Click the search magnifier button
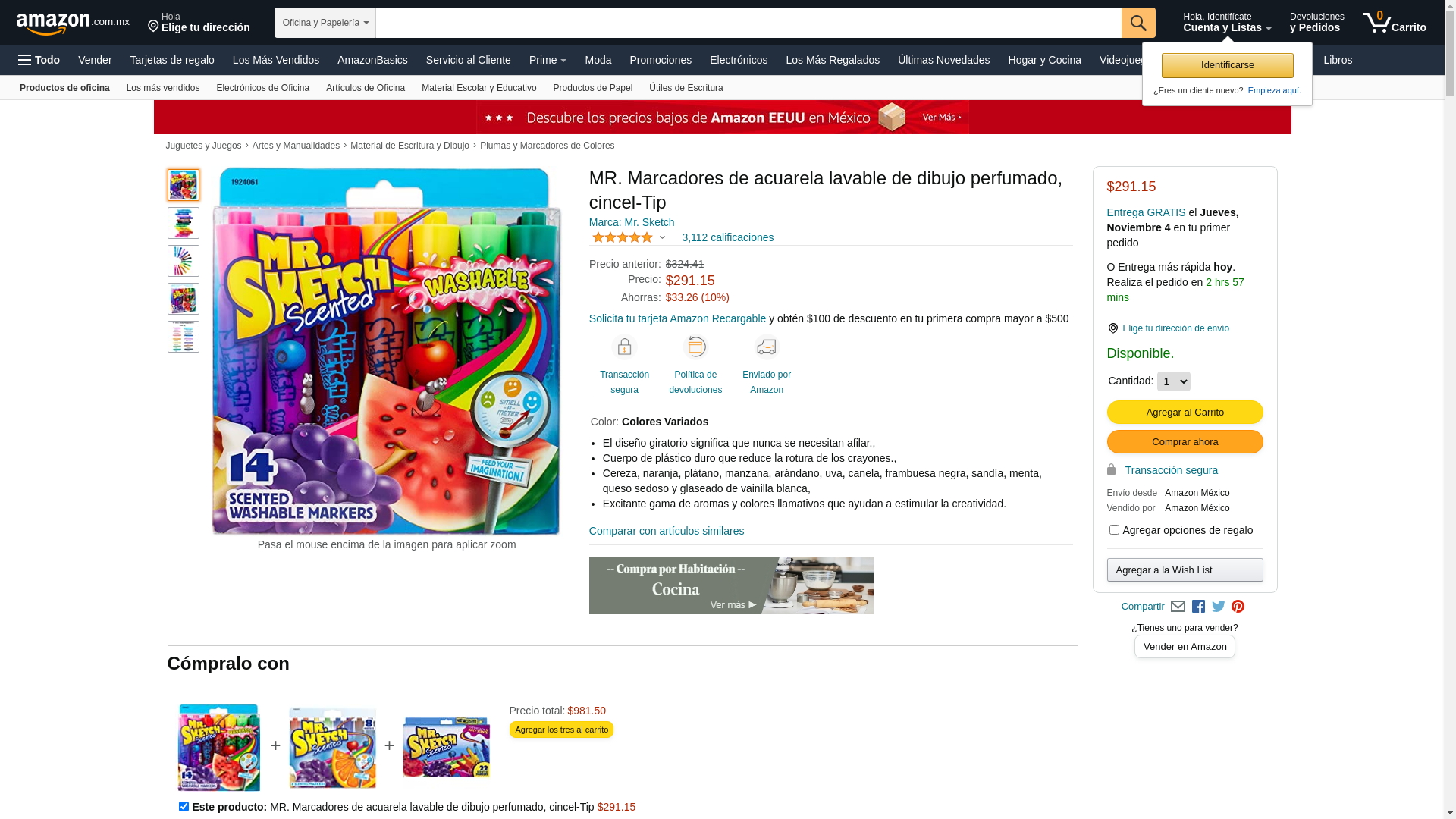The height and width of the screenshot is (819, 1456). click(1137, 23)
